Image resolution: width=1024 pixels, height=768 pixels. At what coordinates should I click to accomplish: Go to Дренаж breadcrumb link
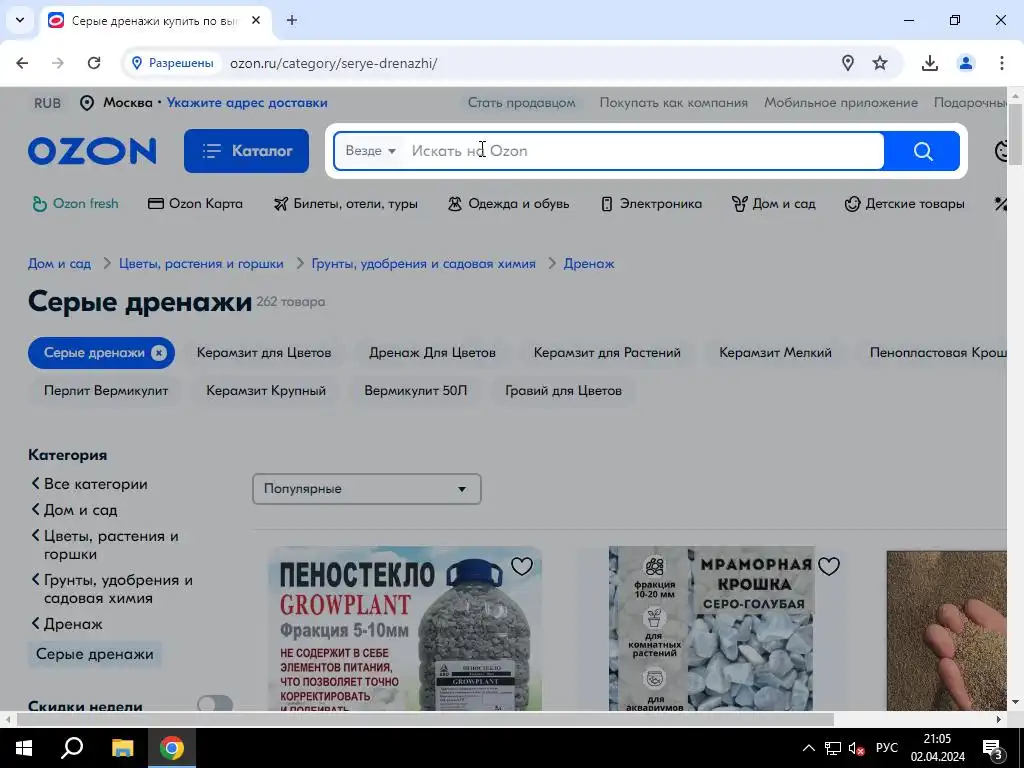(589, 264)
